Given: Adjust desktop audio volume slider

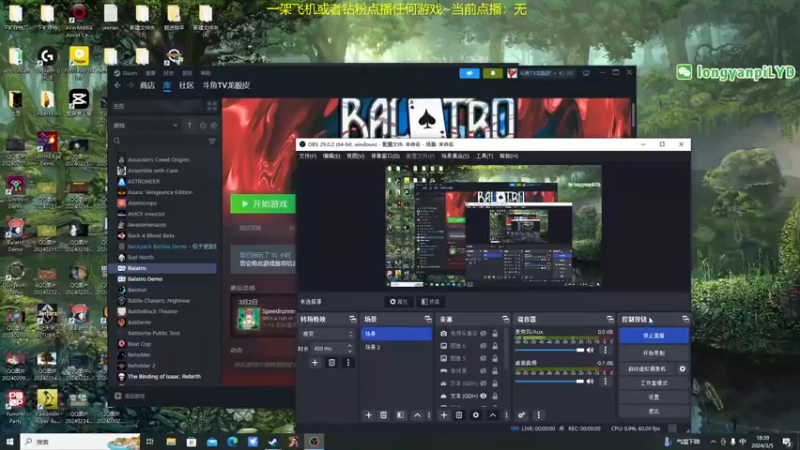Looking at the screenshot, I should (x=549, y=381).
